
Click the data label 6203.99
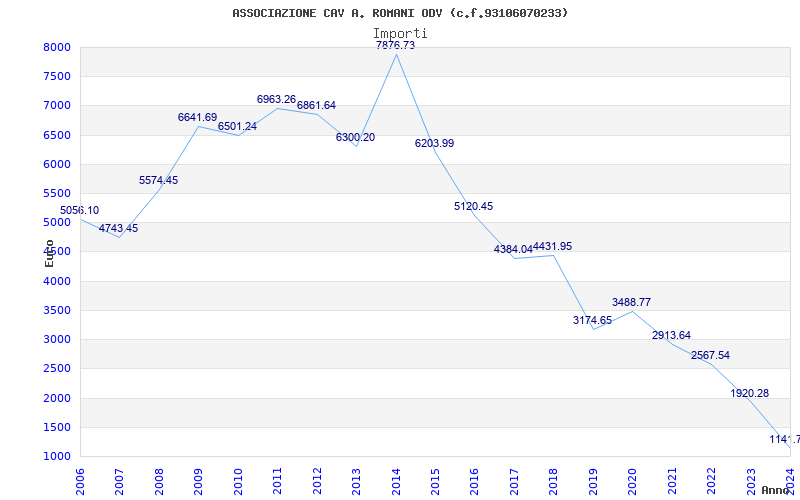point(434,143)
